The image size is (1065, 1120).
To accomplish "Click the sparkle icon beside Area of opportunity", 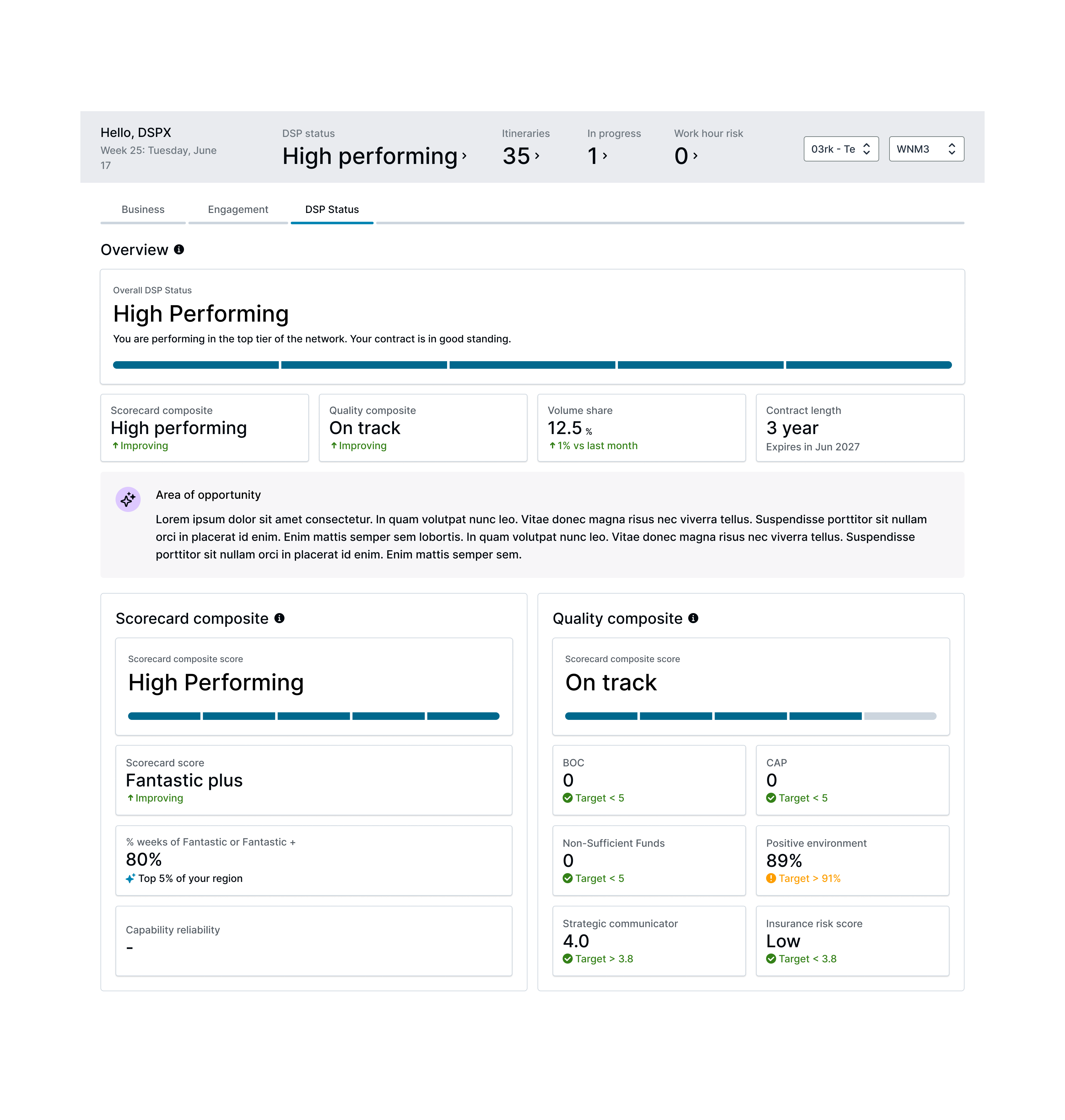I will [x=128, y=499].
